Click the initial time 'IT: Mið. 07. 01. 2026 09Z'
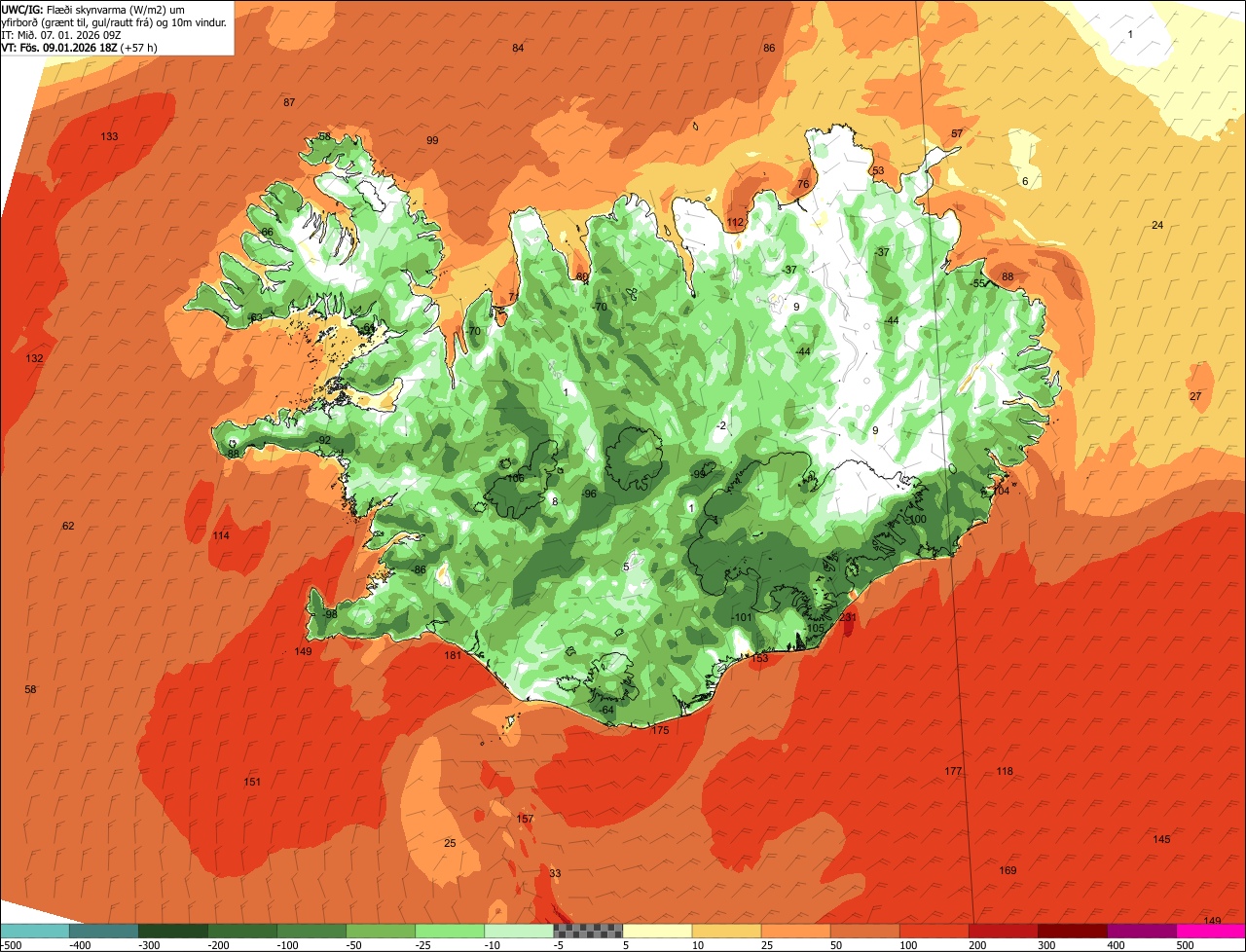 coord(60,35)
